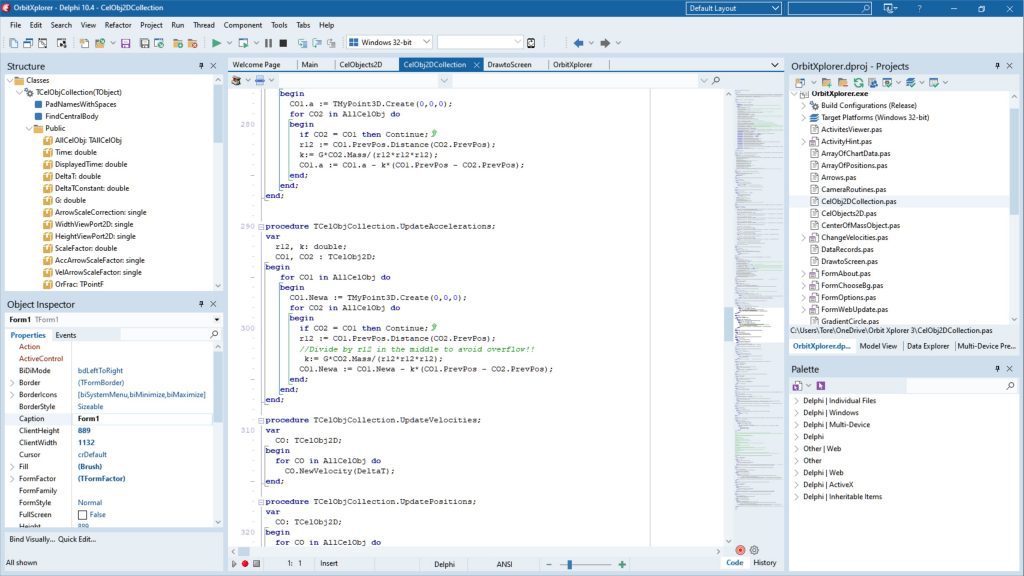
Task: Click the search icon in Object Inspector
Action: click(x=214, y=334)
